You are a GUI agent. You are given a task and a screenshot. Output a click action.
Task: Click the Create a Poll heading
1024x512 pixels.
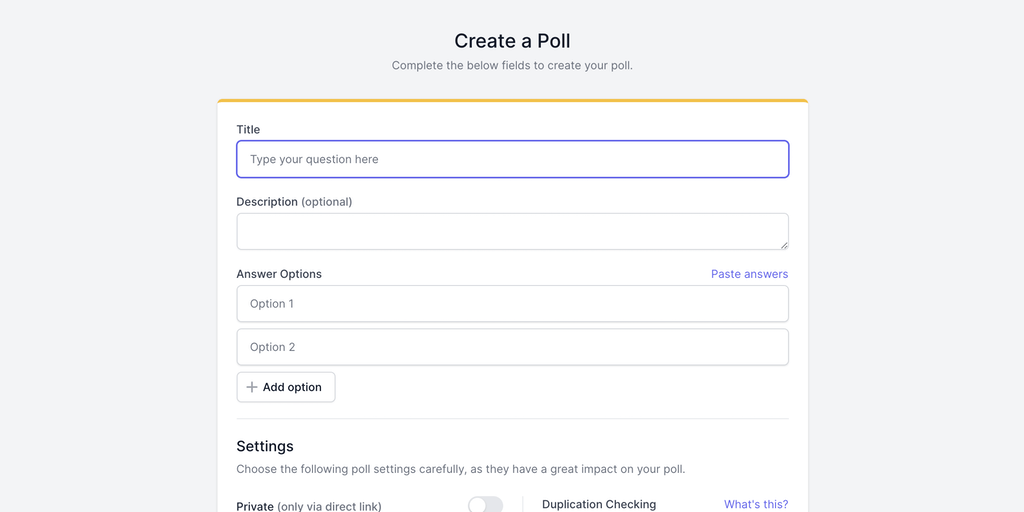[512, 41]
